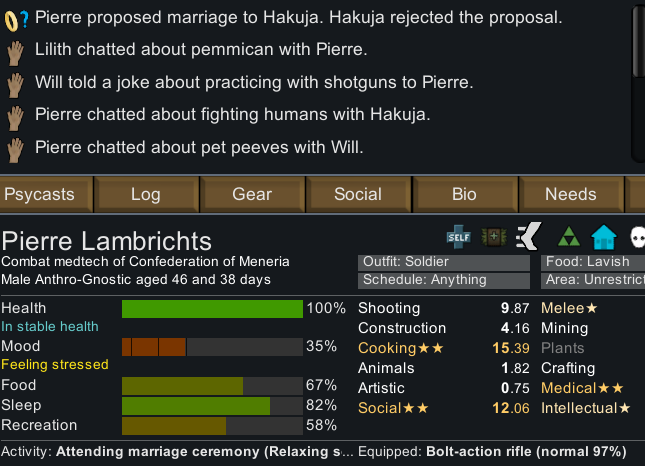645x466 pixels.
Task: Open the Social tab
Action: pos(358,194)
